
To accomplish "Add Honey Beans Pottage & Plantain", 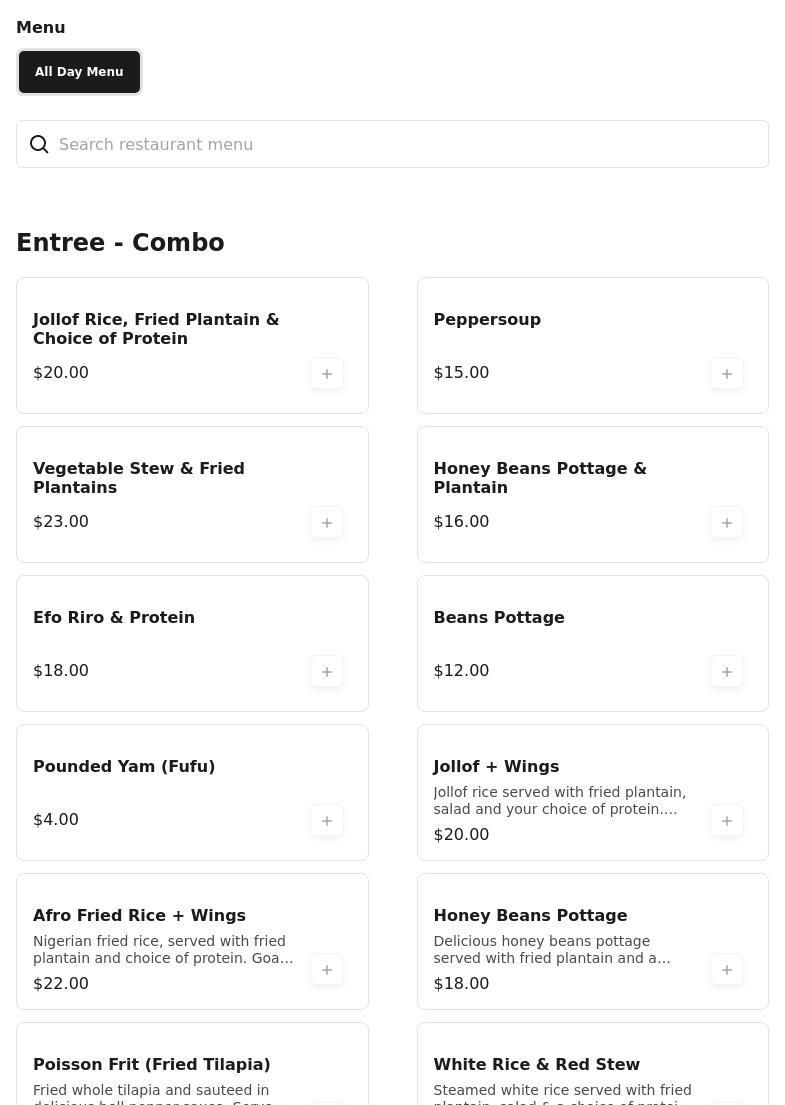I will click(x=727, y=523).
